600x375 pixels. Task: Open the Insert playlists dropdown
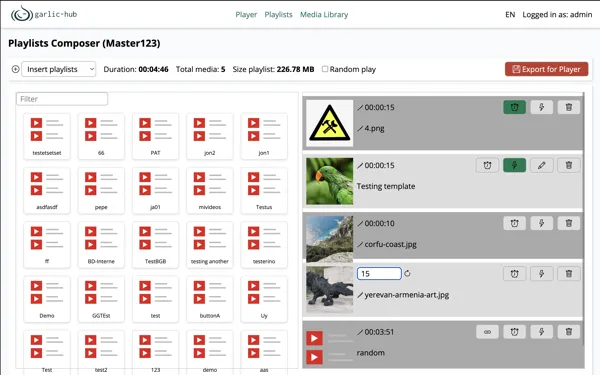[x=59, y=69]
